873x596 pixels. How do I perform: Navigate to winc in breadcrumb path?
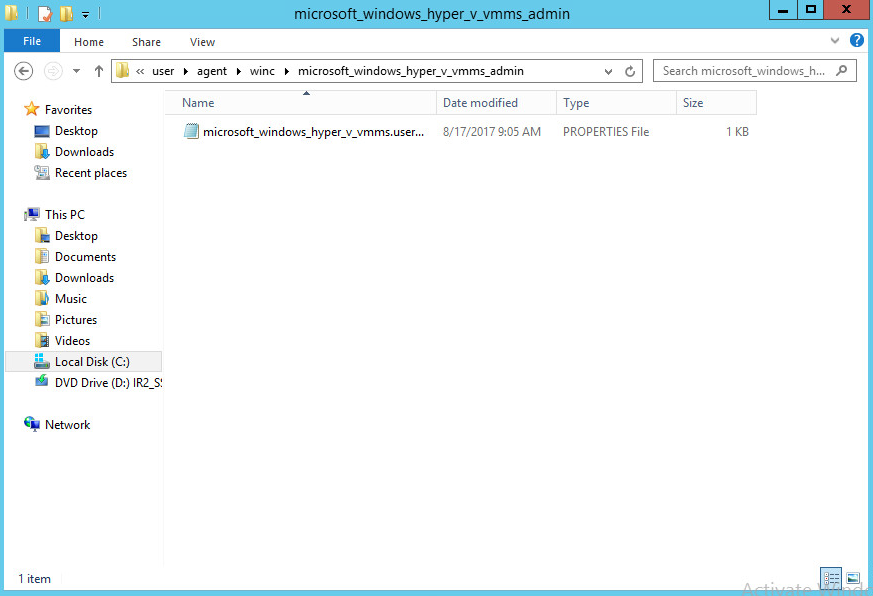click(x=262, y=71)
